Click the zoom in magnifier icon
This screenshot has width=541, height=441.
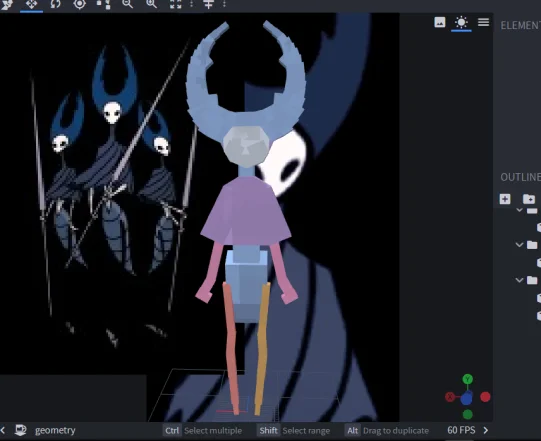point(151,4)
